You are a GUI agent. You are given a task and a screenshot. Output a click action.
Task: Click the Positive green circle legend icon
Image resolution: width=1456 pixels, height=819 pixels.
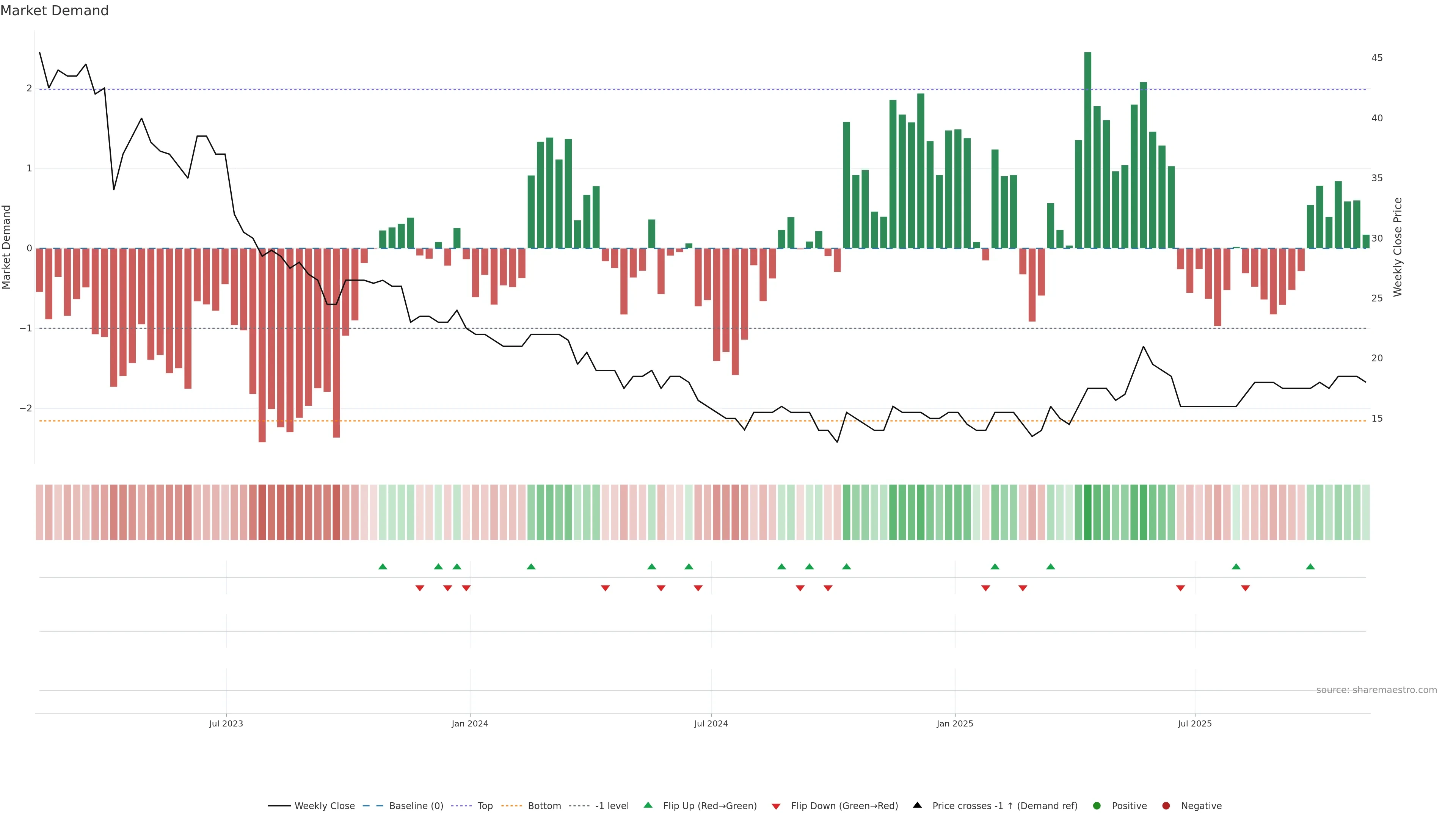(x=1097, y=806)
